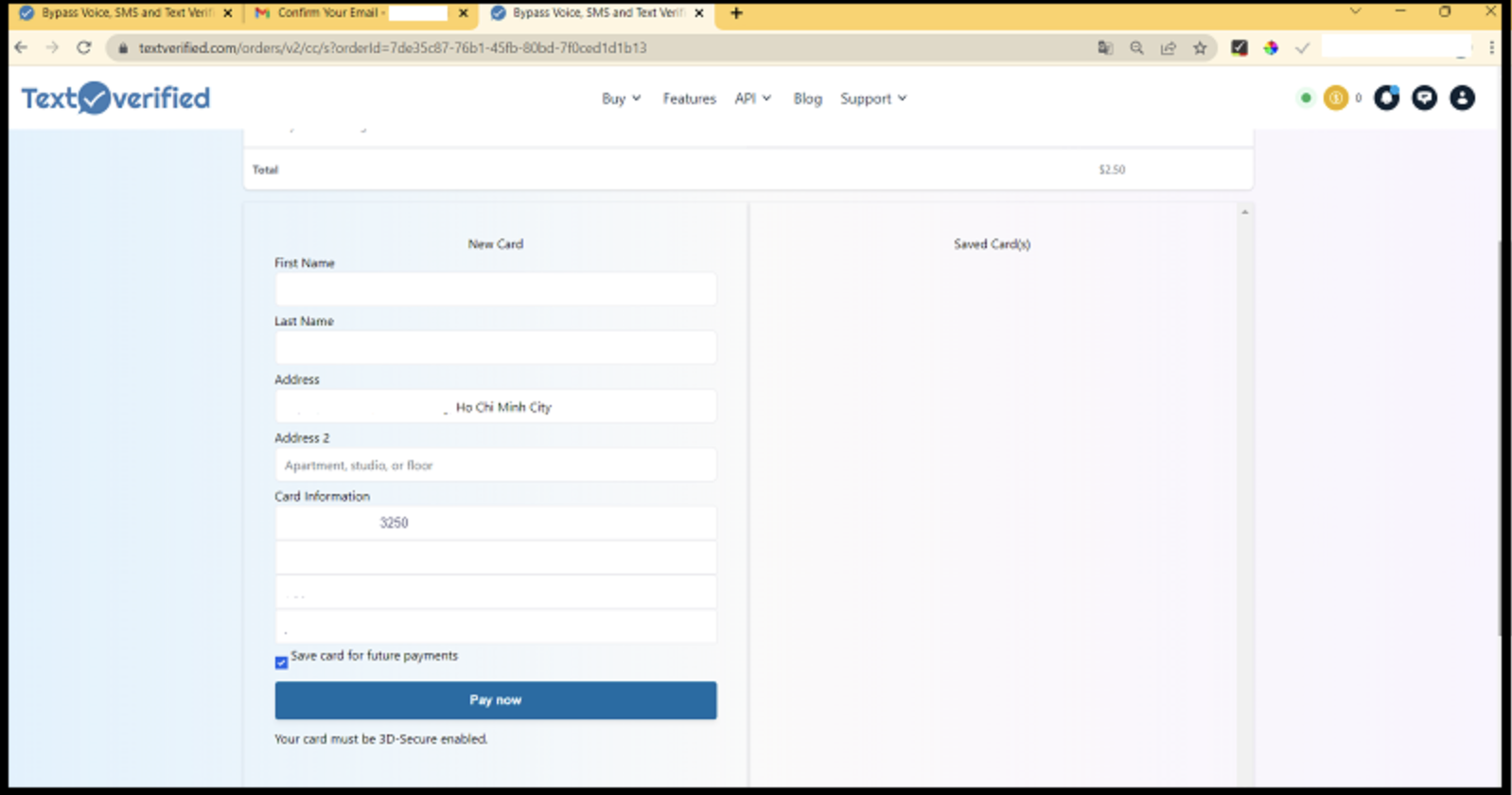Screen dimensions: 1512x795
Task: Expand the Buy dropdown menu
Action: tap(621, 98)
